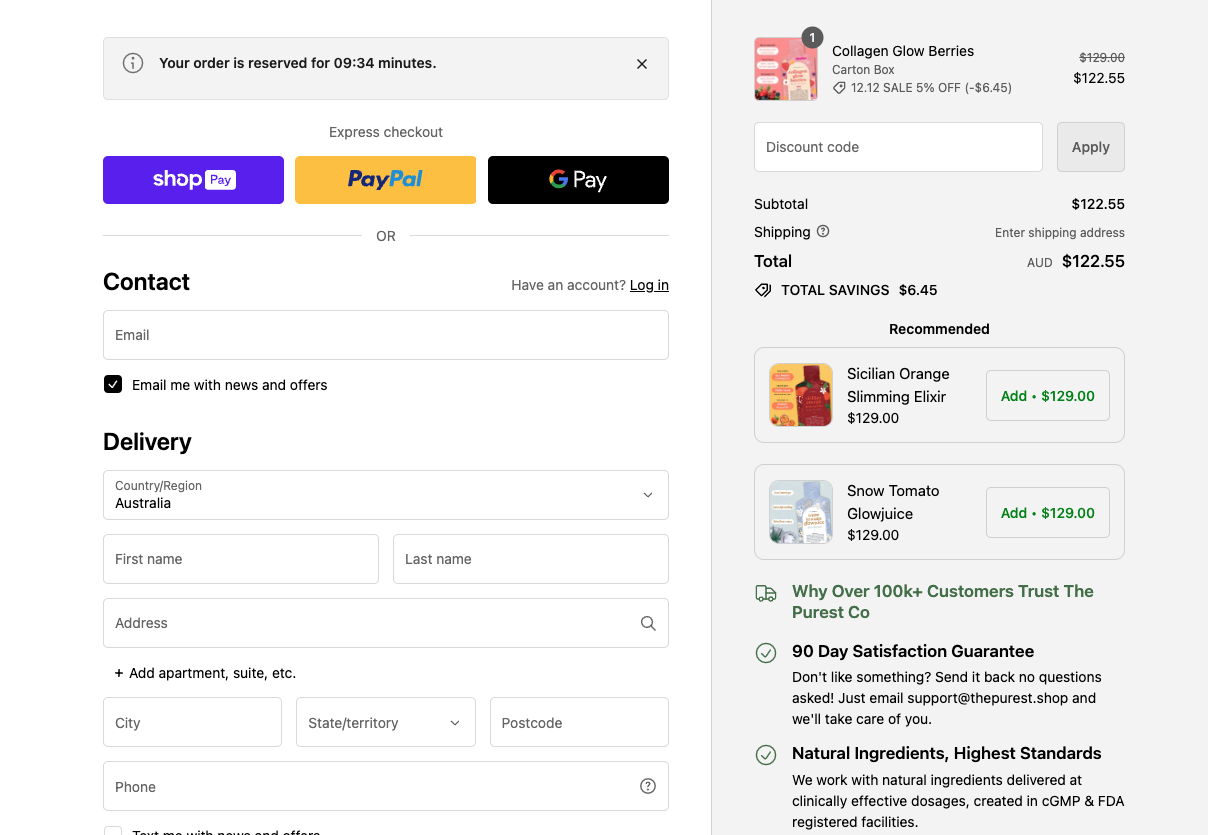Click the Snow Tomato Glowjuice thumbnail
The width and height of the screenshot is (1208, 835).
801,512
